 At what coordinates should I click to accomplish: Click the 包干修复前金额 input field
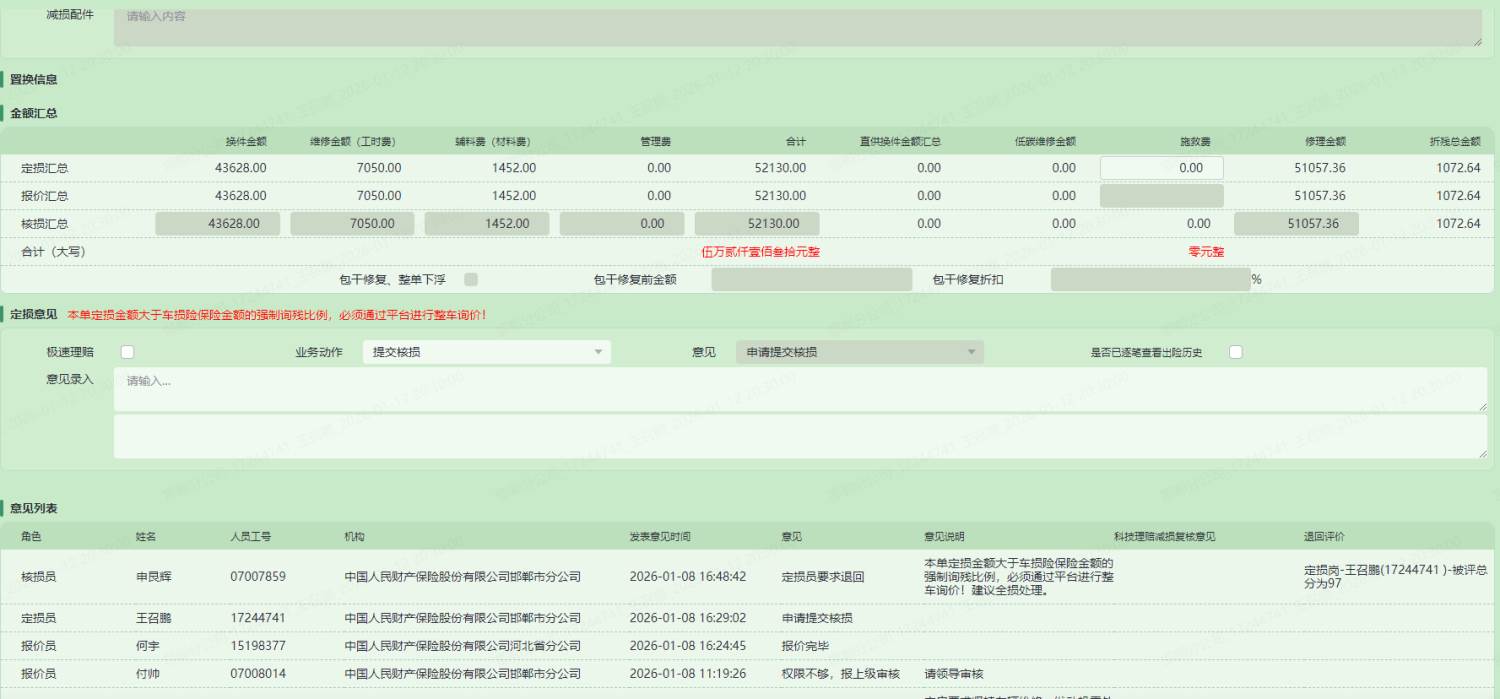(x=811, y=280)
